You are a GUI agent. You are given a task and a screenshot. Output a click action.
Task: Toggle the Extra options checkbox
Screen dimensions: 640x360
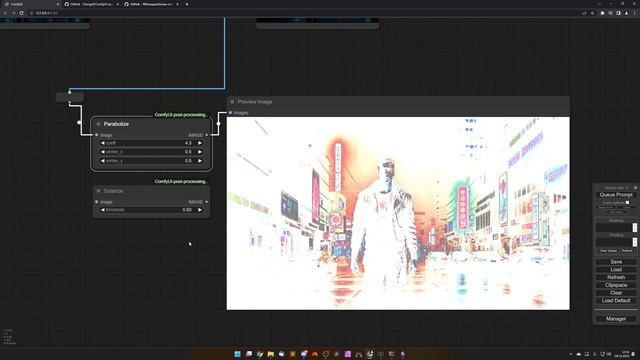point(627,202)
